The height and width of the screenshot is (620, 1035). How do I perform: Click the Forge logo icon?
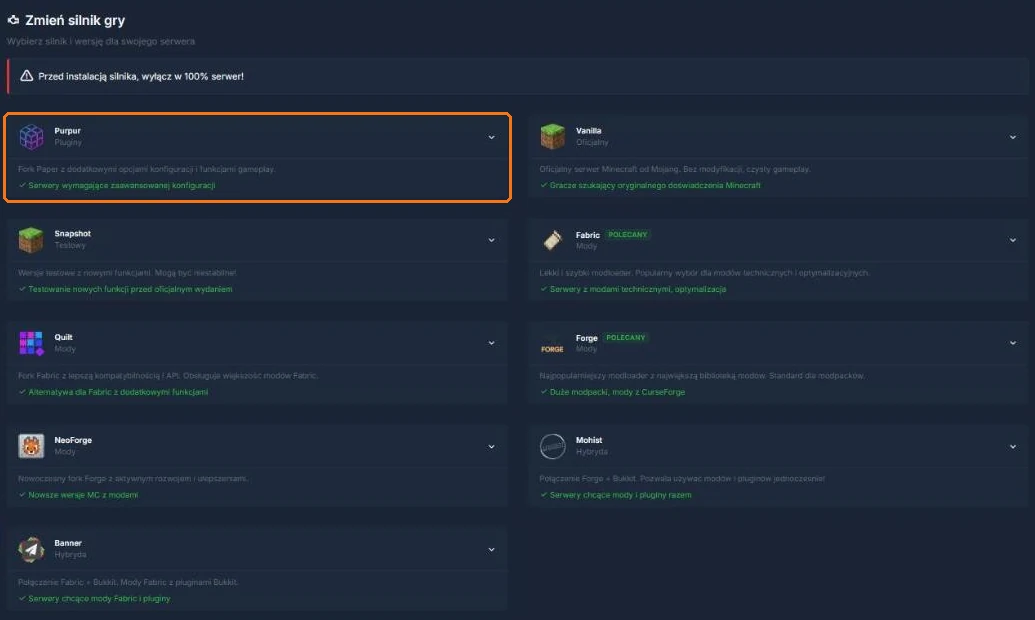[552, 349]
